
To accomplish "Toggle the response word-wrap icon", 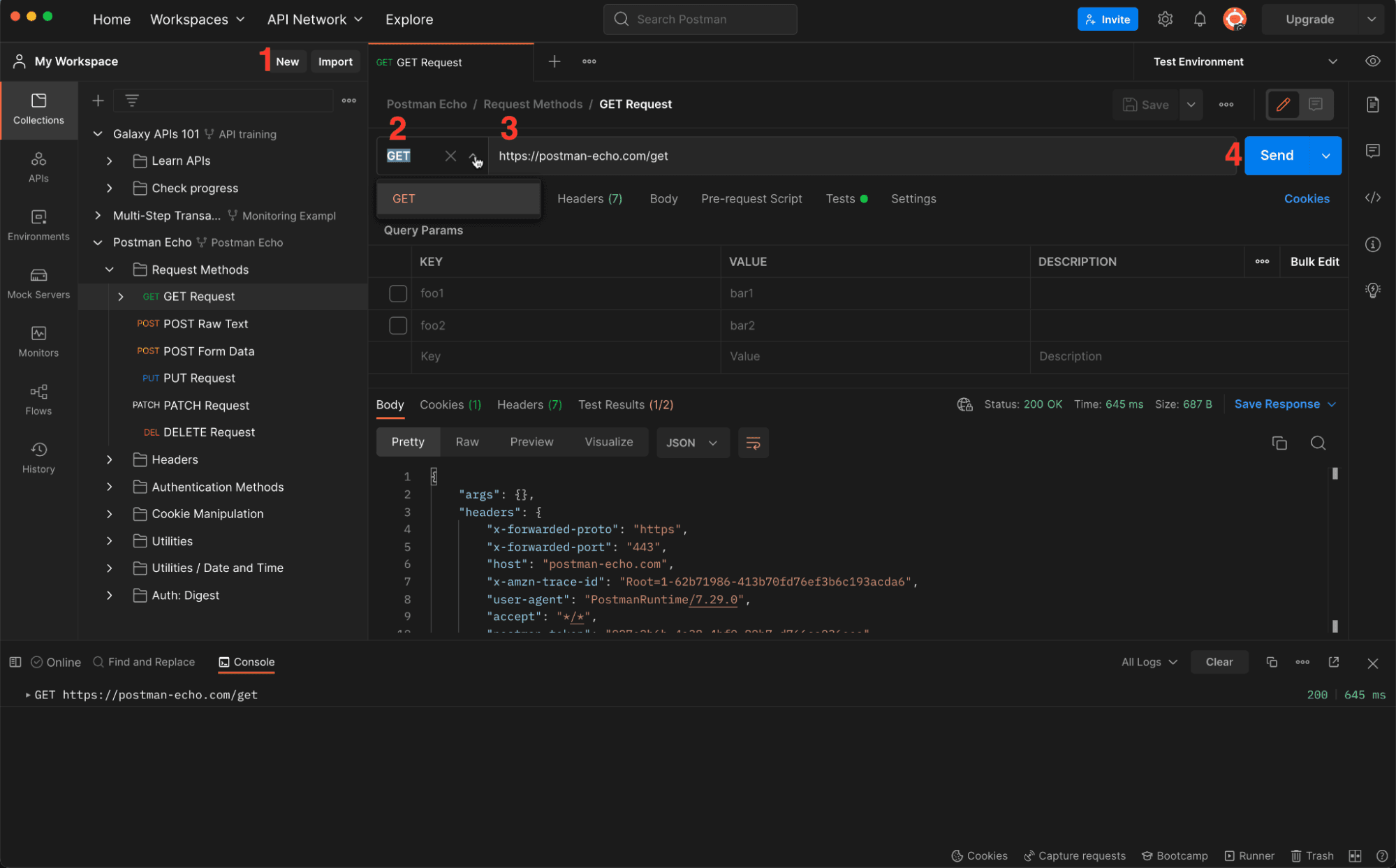I will [753, 443].
